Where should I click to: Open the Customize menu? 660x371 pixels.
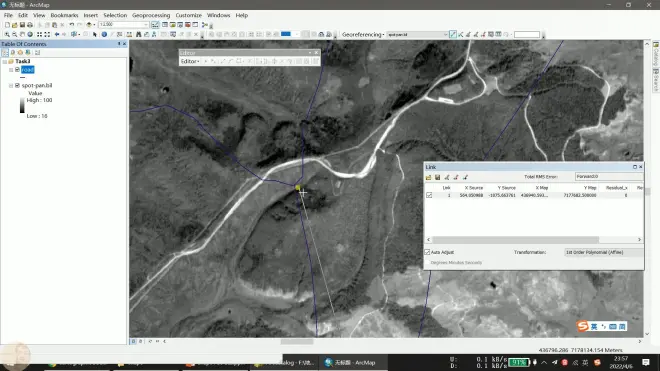(x=189, y=15)
